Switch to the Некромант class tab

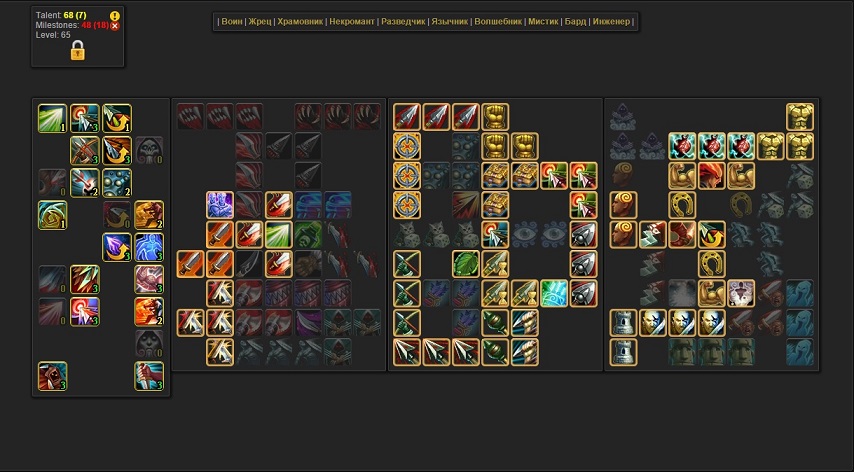(352, 21)
